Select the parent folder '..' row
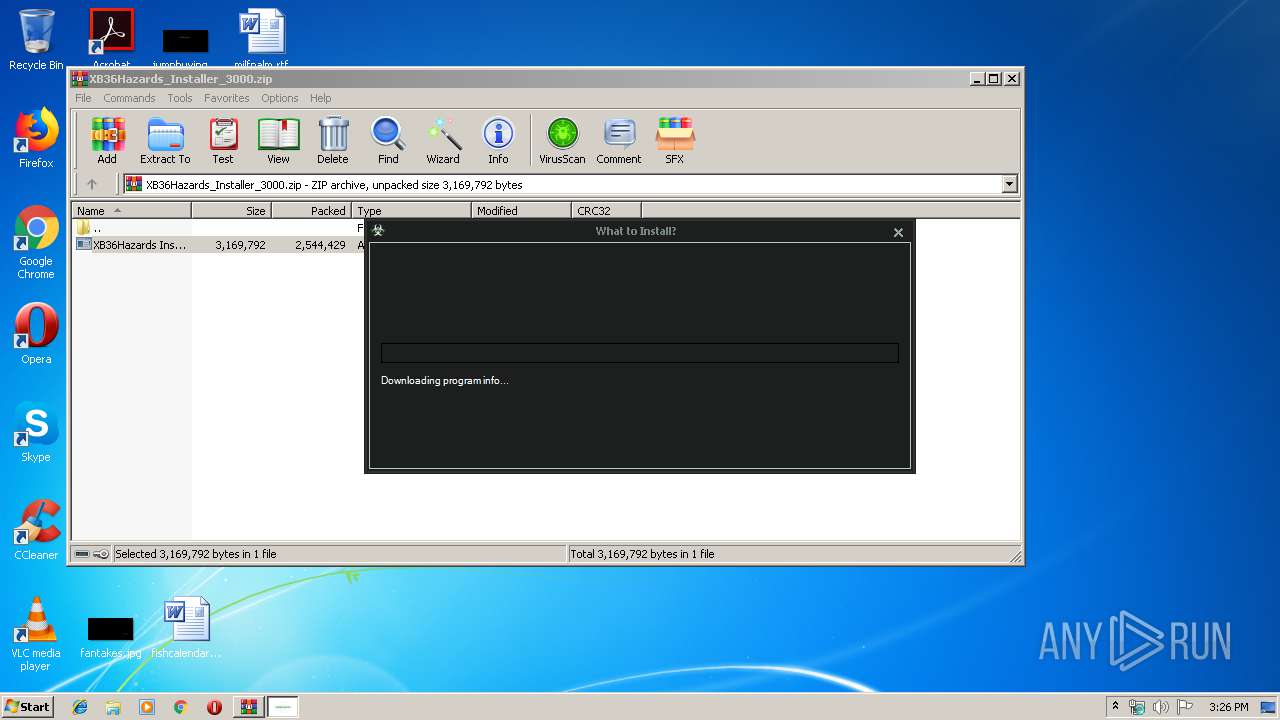The image size is (1280, 720). point(88,228)
